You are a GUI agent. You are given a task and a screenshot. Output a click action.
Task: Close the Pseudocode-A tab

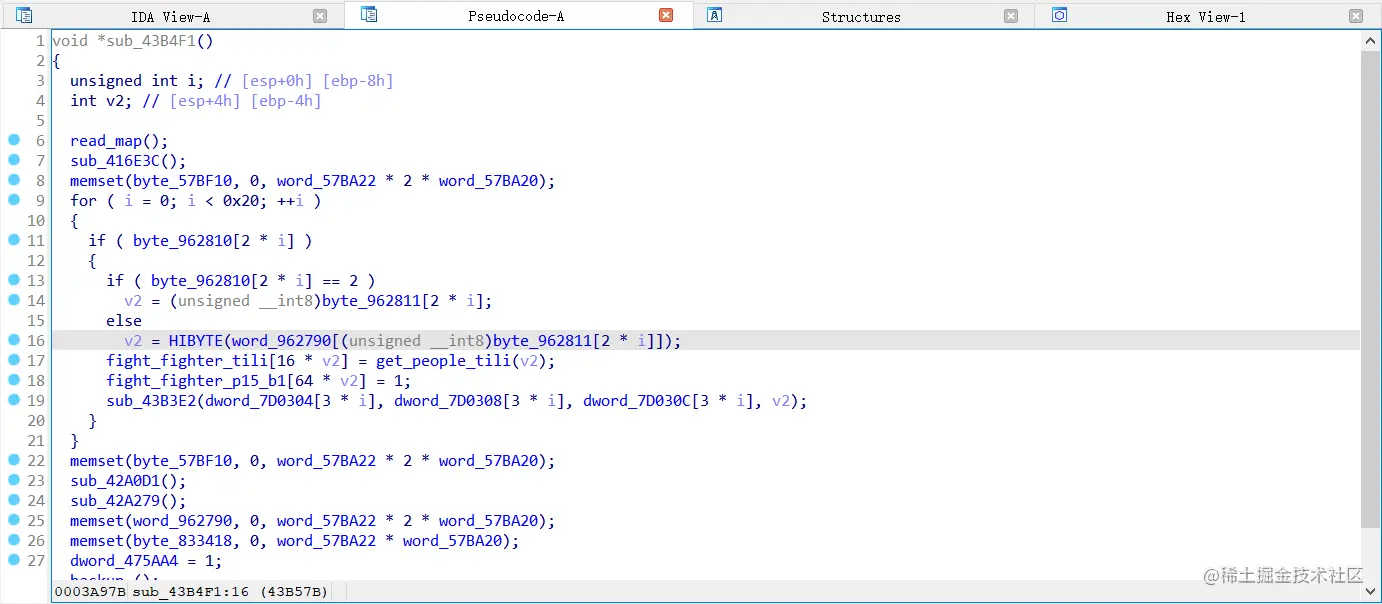click(x=666, y=16)
